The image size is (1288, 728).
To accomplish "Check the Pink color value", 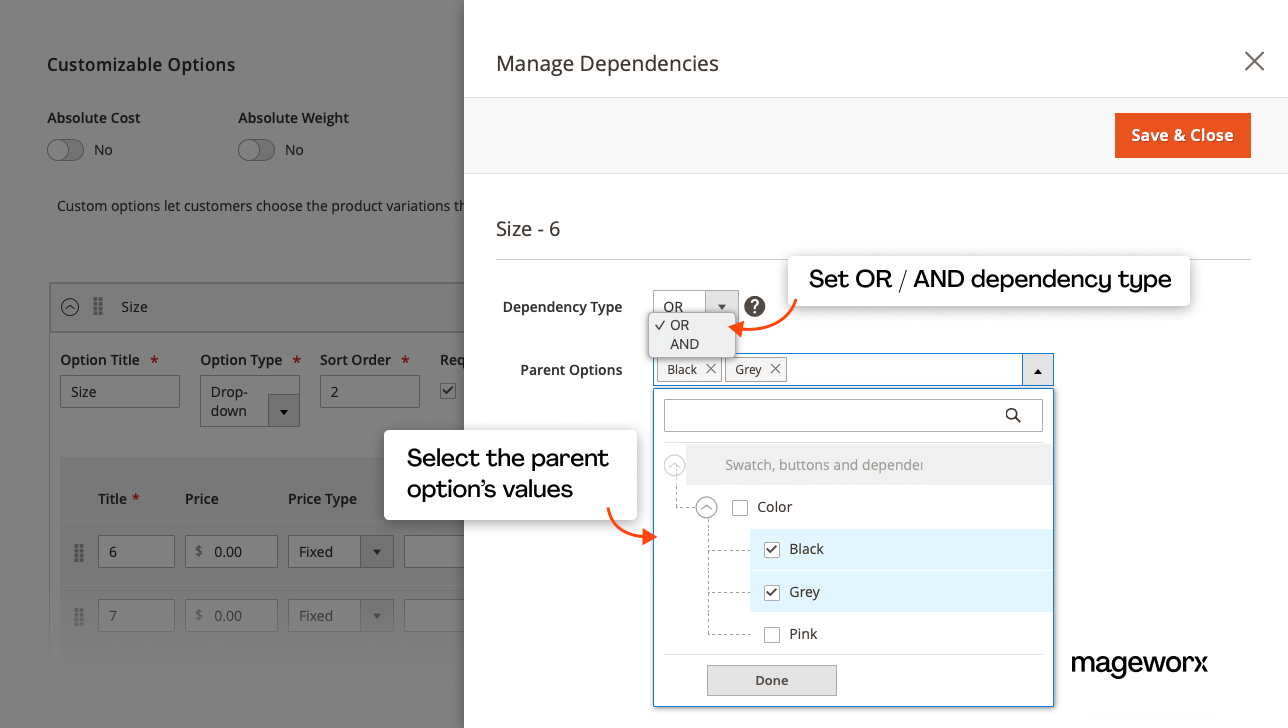I will [x=772, y=633].
